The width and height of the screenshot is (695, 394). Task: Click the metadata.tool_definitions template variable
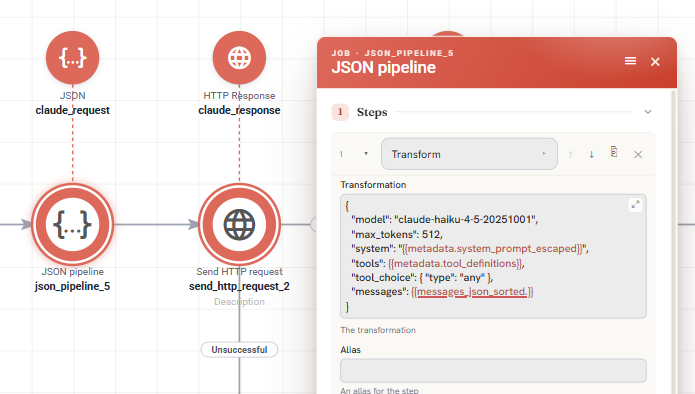pos(456,263)
